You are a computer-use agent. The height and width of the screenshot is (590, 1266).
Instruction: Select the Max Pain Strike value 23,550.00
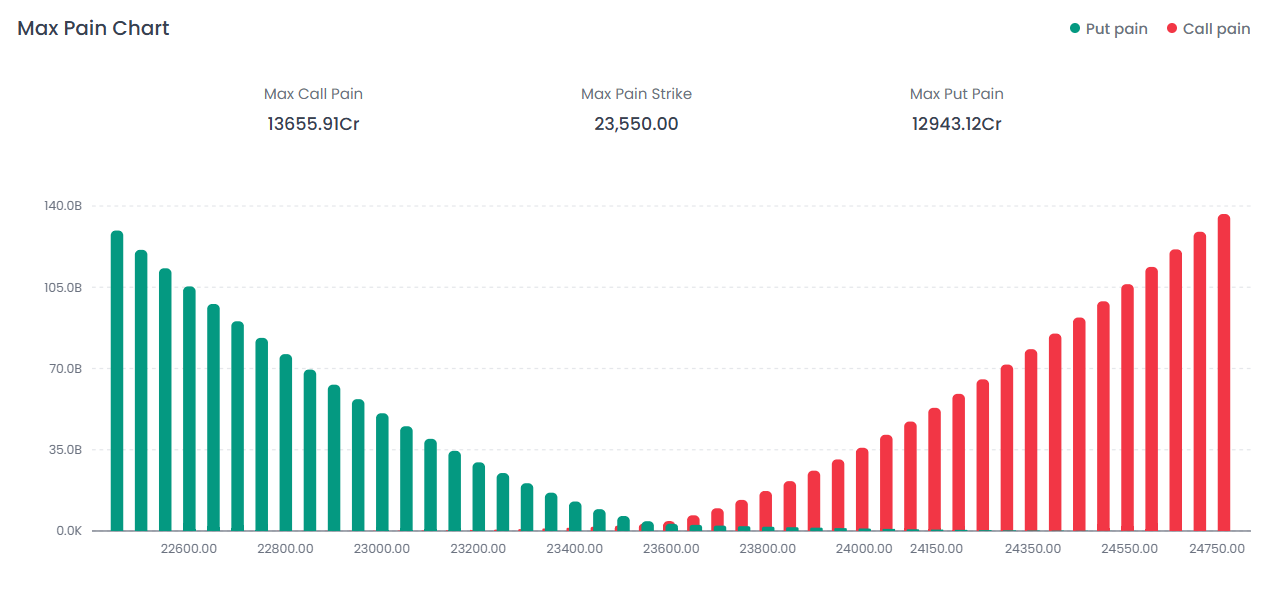tap(636, 124)
